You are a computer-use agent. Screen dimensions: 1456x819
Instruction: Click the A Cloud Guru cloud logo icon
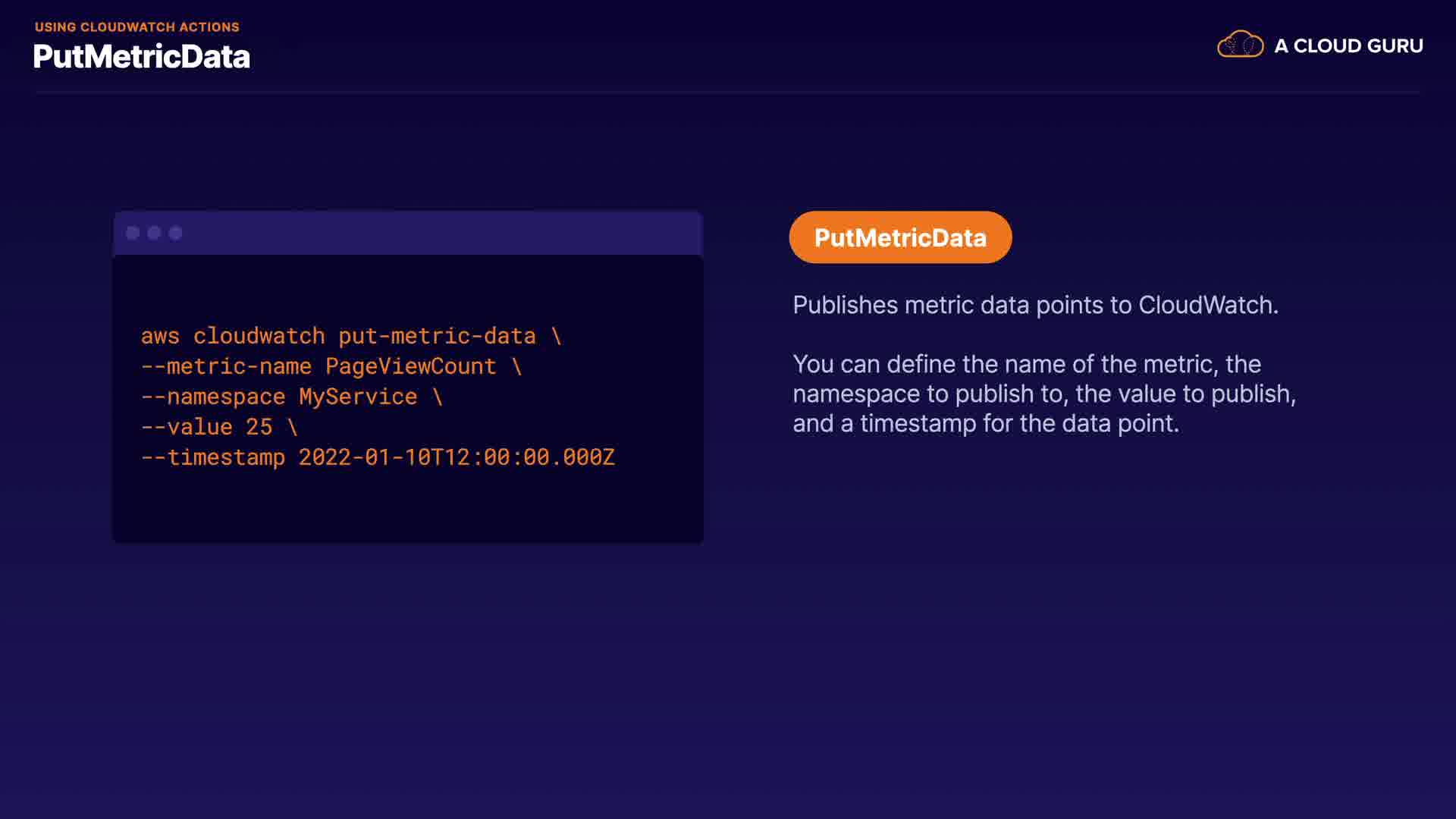[x=1240, y=45]
